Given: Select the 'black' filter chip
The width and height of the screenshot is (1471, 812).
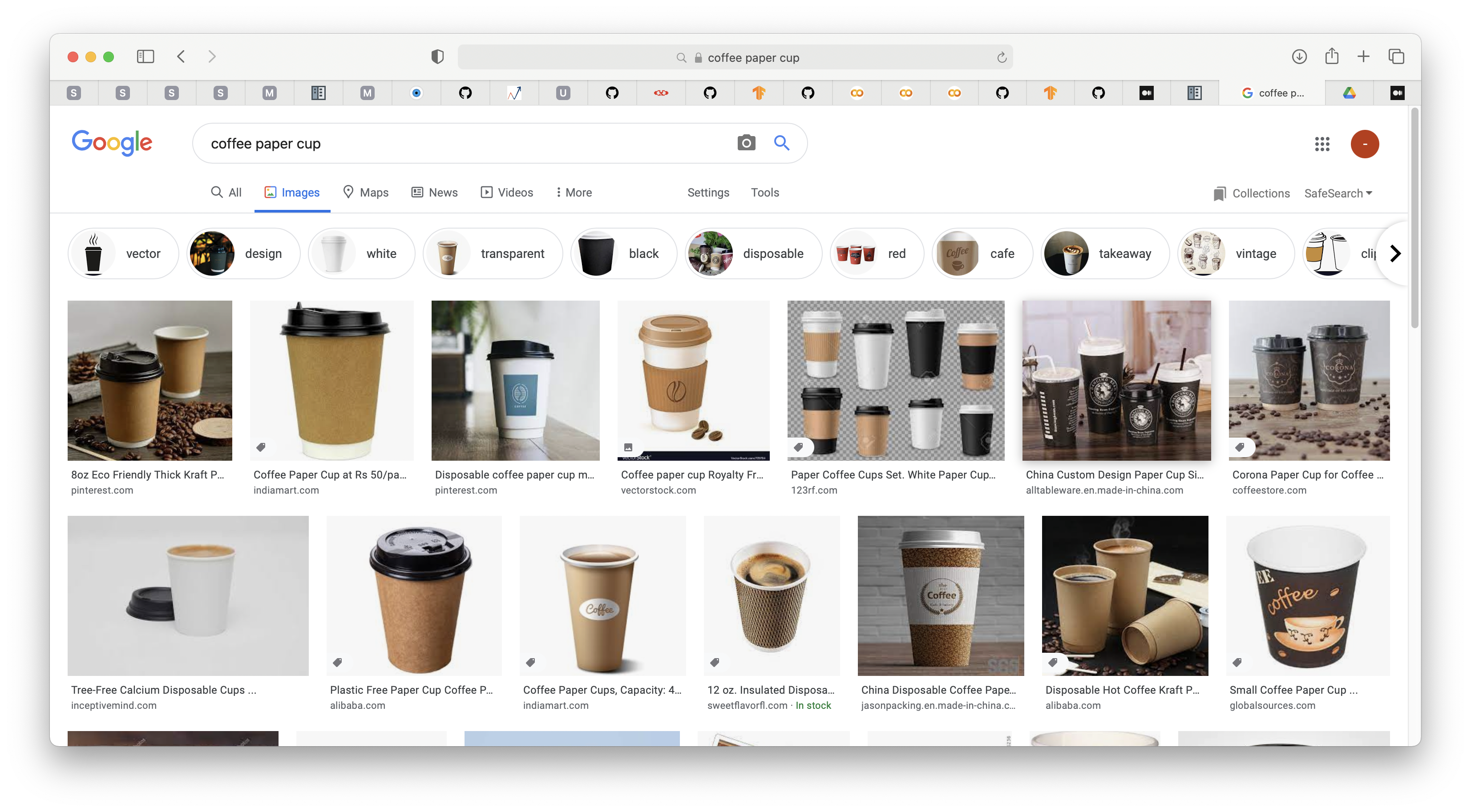Looking at the screenshot, I should coord(623,253).
